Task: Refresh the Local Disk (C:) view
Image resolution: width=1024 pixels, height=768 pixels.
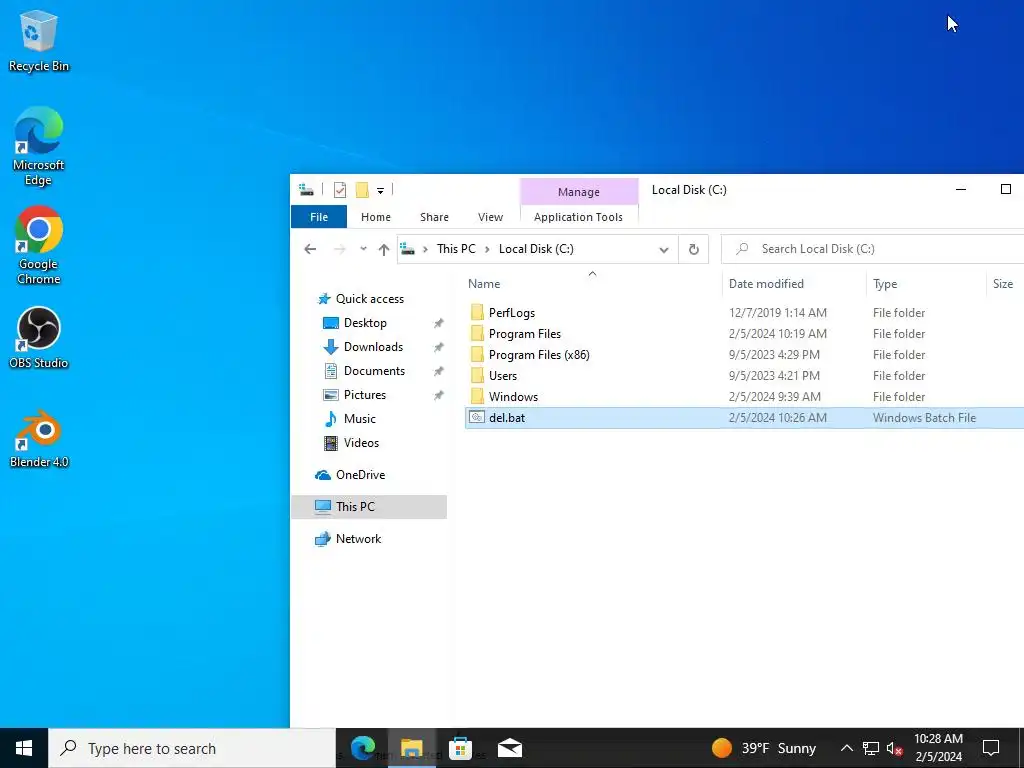Action: [x=694, y=249]
